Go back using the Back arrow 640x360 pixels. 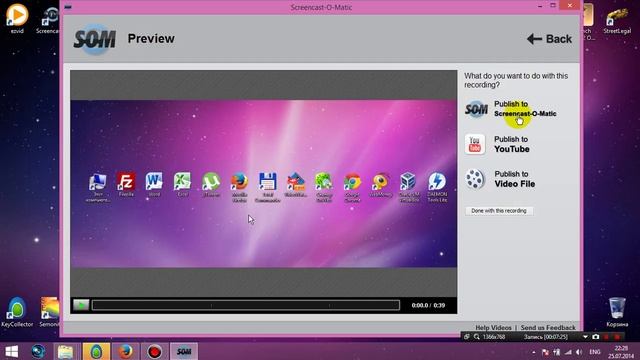point(549,39)
